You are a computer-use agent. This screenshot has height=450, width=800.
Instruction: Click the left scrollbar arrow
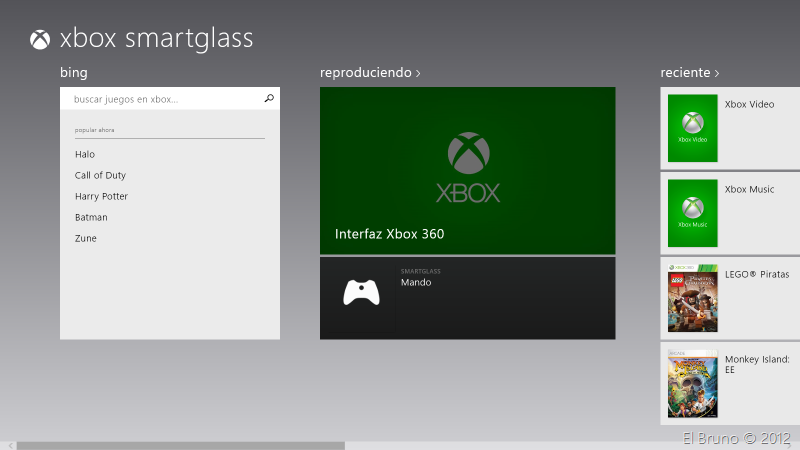click(x=11, y=445)
